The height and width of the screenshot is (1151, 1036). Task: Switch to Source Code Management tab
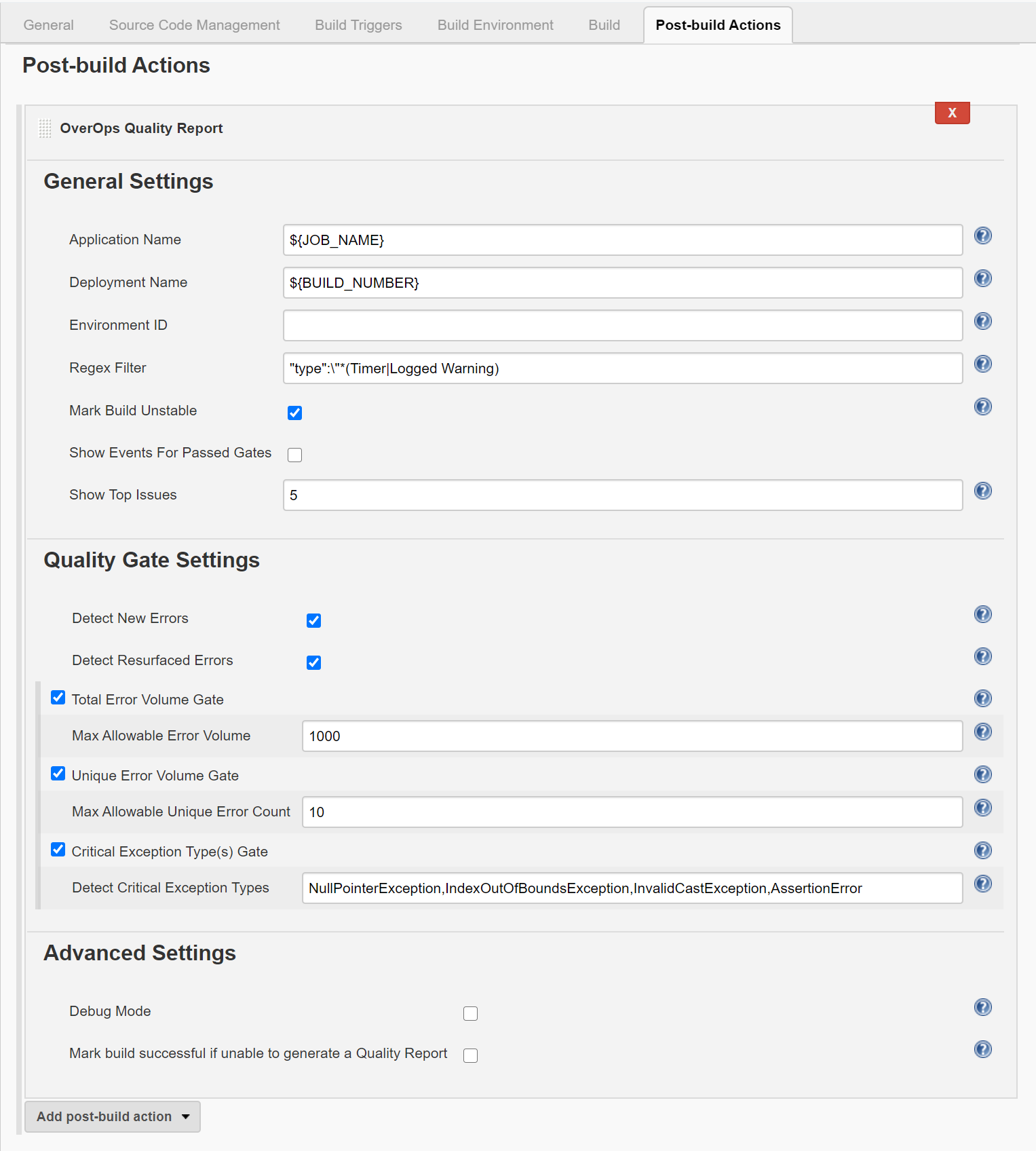click(x=194, y=25)
